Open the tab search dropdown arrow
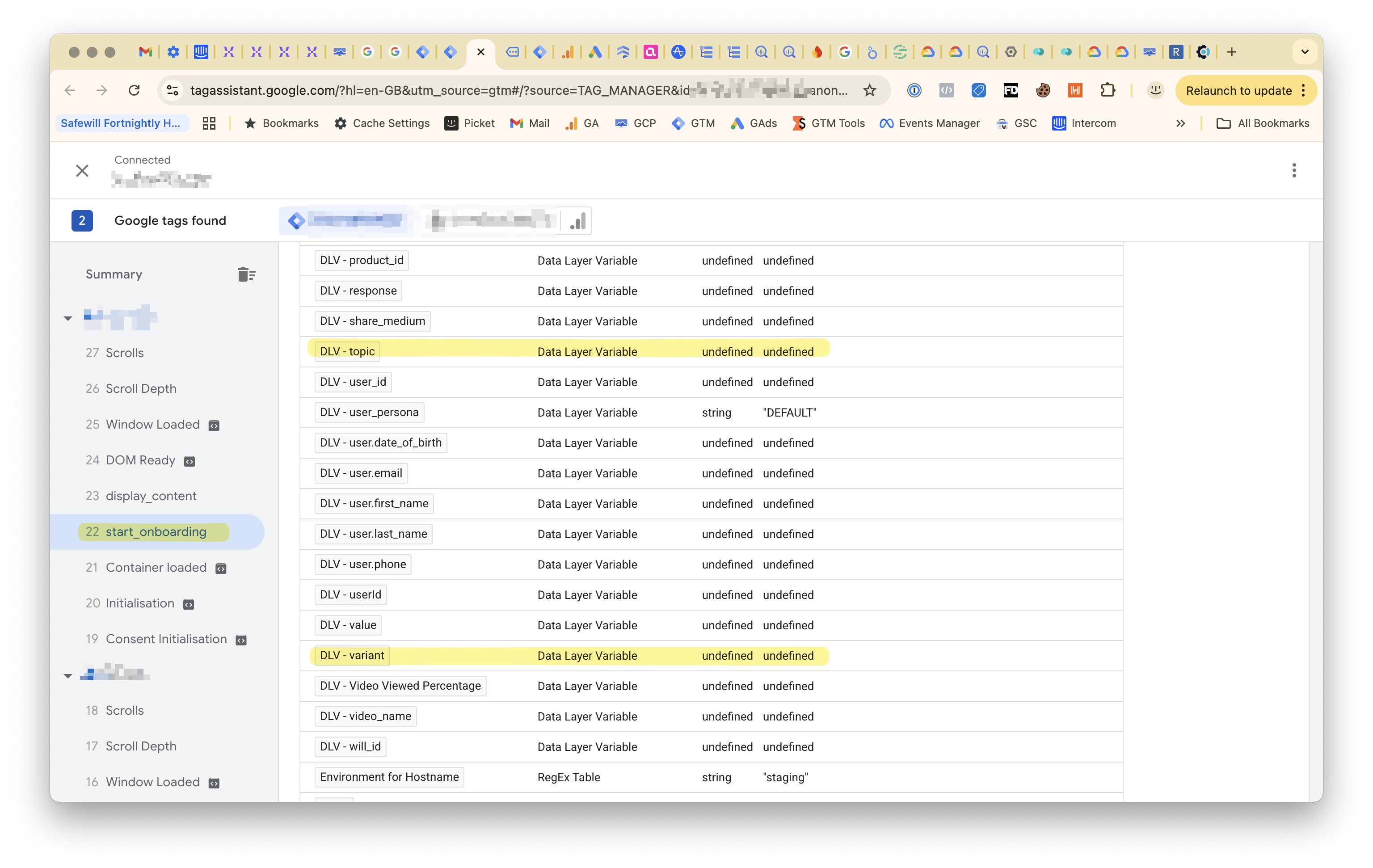The image size is (1373, 868). tap(1304, 52)
